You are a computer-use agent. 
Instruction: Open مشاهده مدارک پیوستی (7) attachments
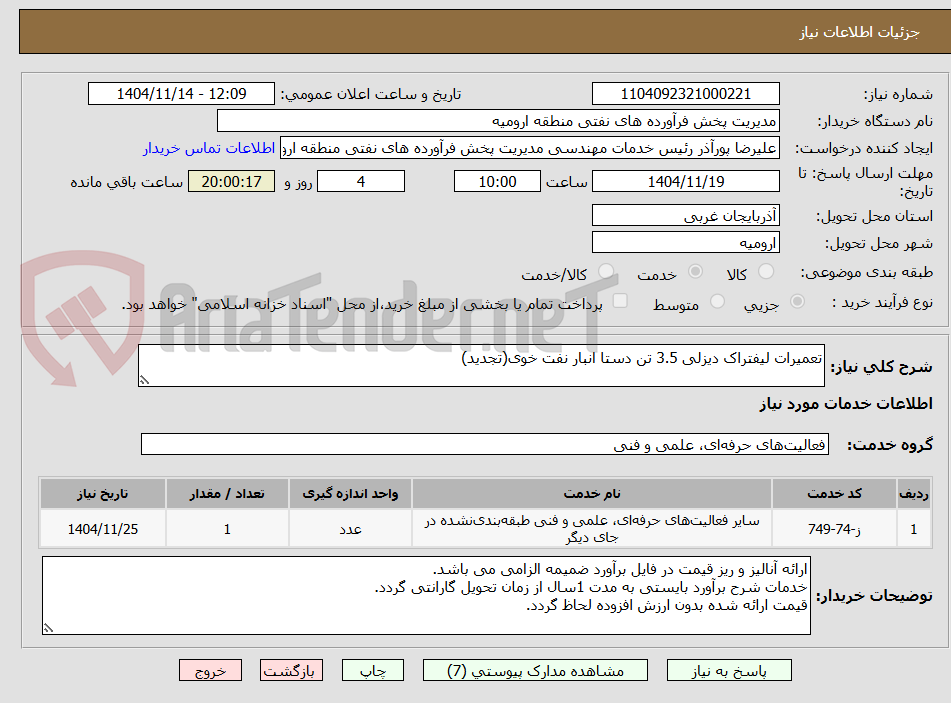(x=535, y=670)
